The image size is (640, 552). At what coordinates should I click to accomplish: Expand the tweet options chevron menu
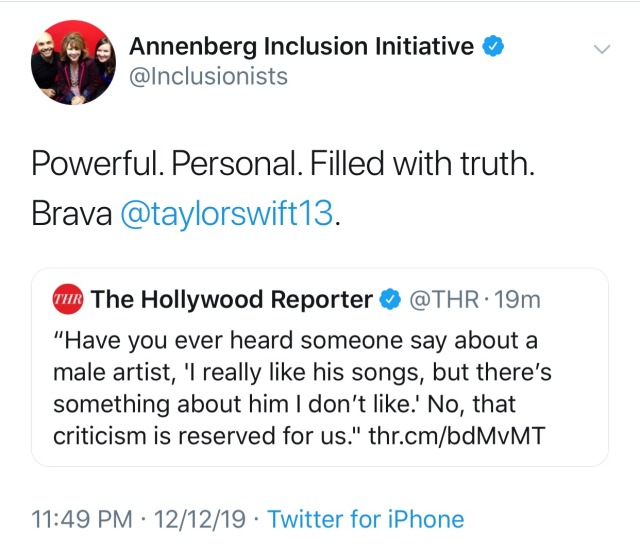click(601, 48)
